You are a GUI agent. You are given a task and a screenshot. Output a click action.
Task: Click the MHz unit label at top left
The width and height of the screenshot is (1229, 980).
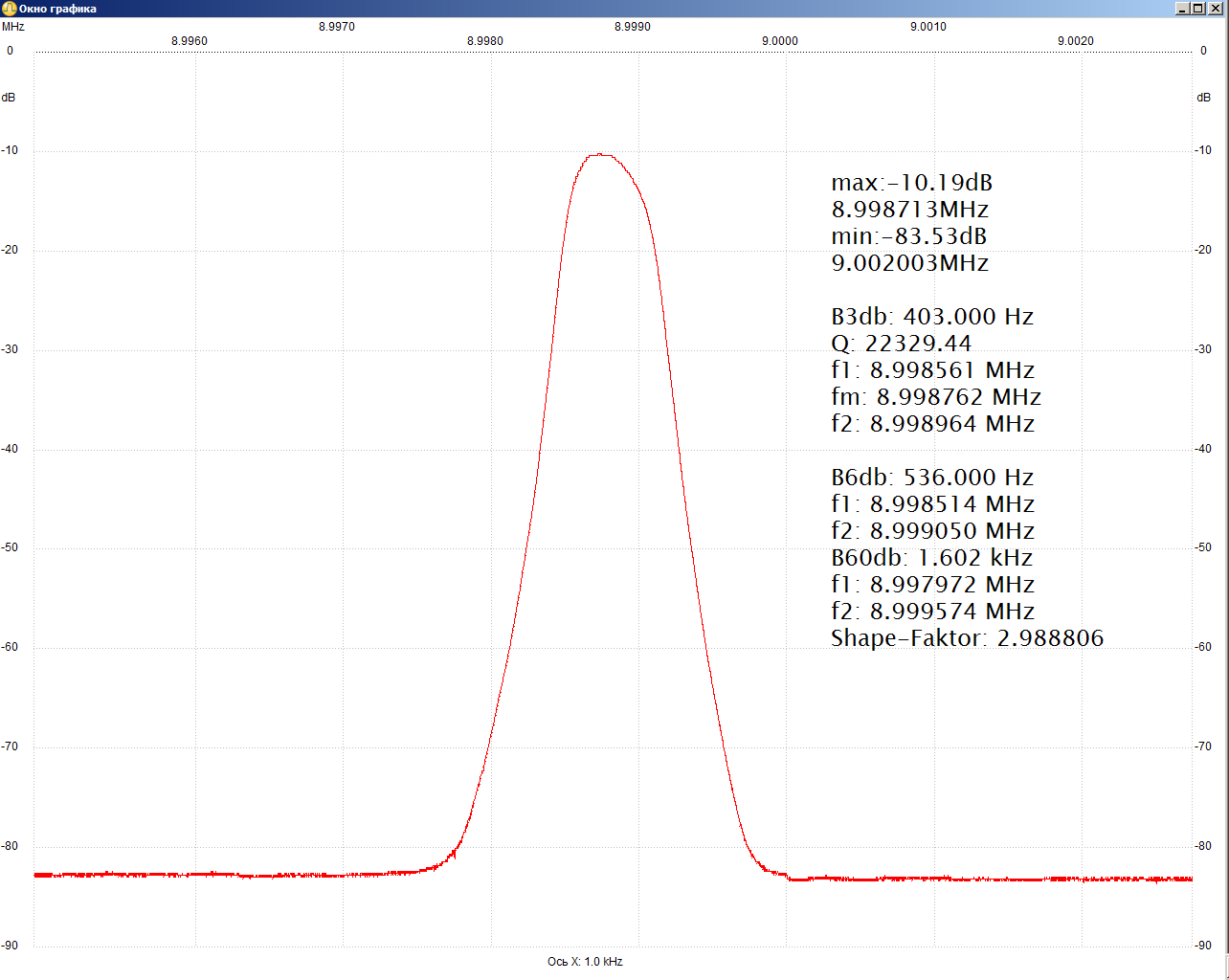13,27
